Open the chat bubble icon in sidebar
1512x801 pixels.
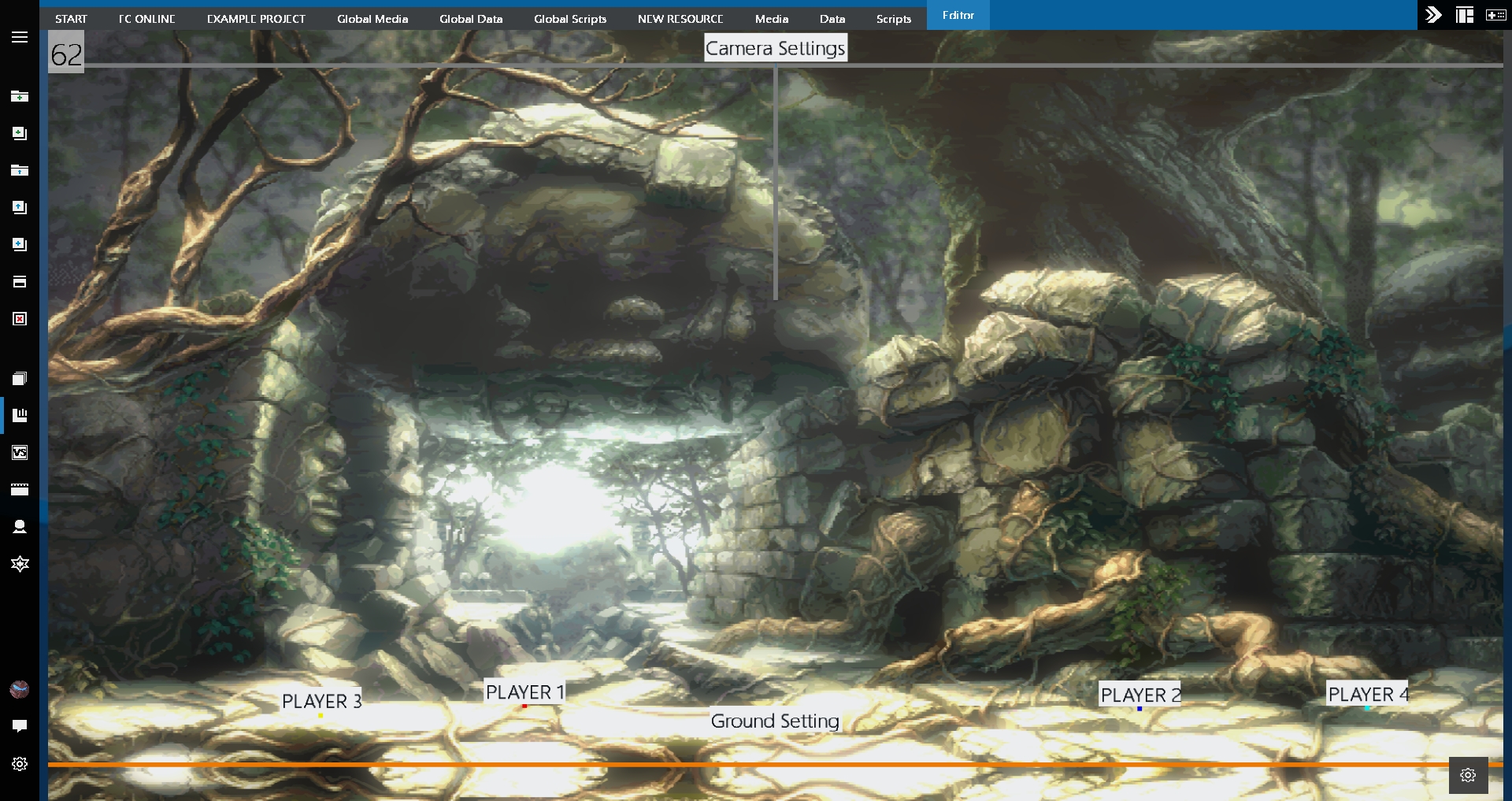tap(20, 726)
